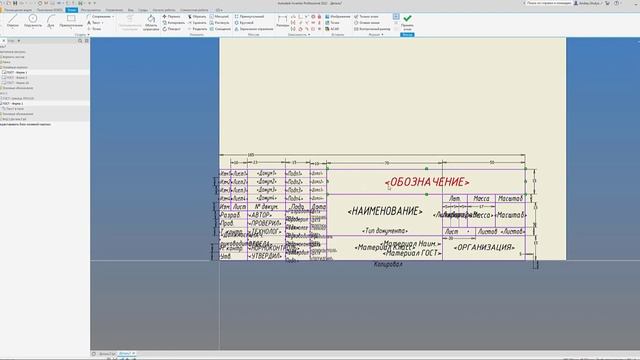This screenshot has height=360, width=640.
Task: Select the Перенос move command
Action: coord(171,17)
